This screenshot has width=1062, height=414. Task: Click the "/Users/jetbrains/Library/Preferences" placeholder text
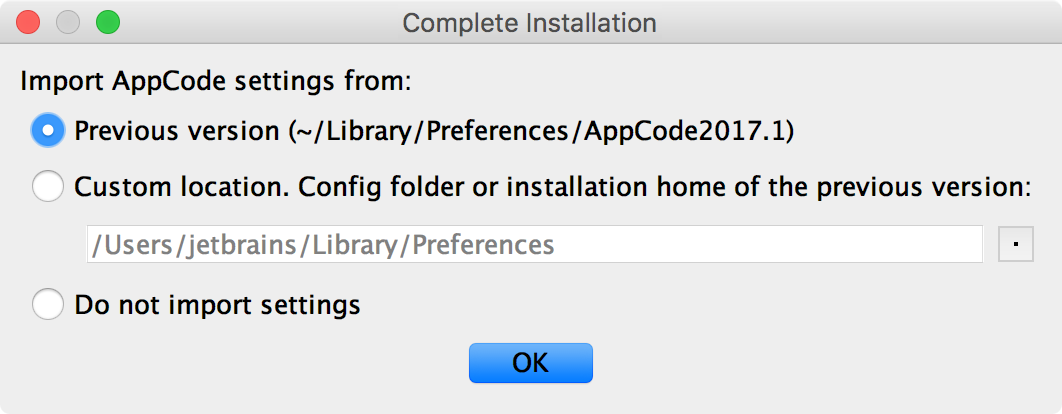[x=322, y=245]
